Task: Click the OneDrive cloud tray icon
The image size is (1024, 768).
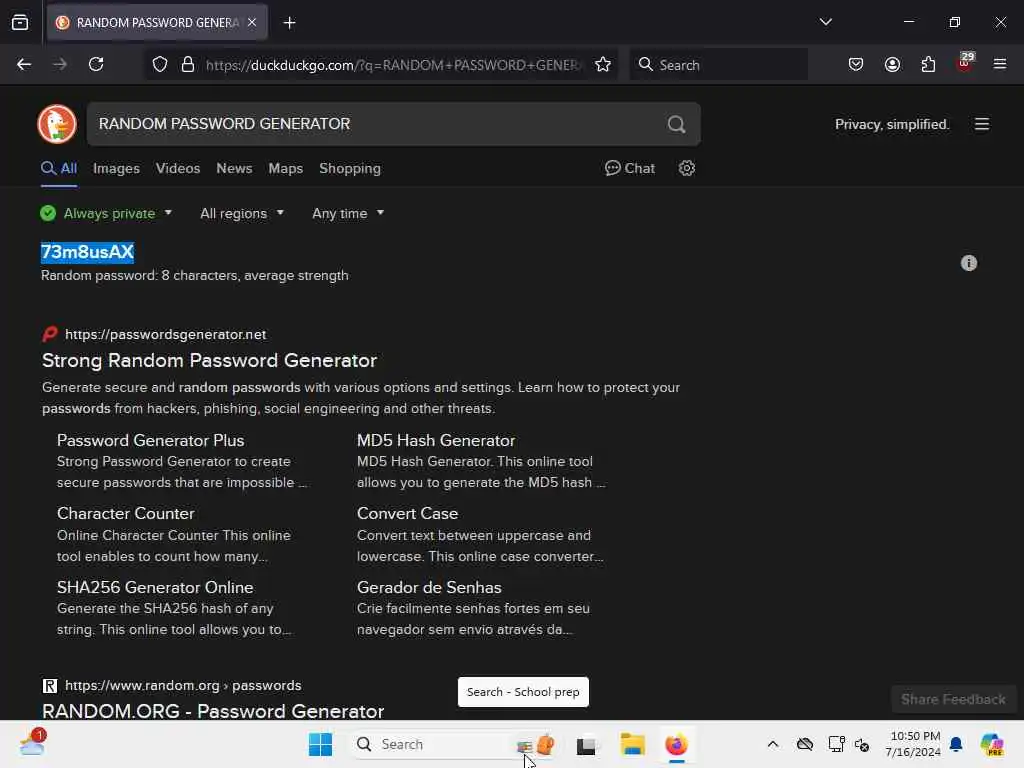Action: 805,744
